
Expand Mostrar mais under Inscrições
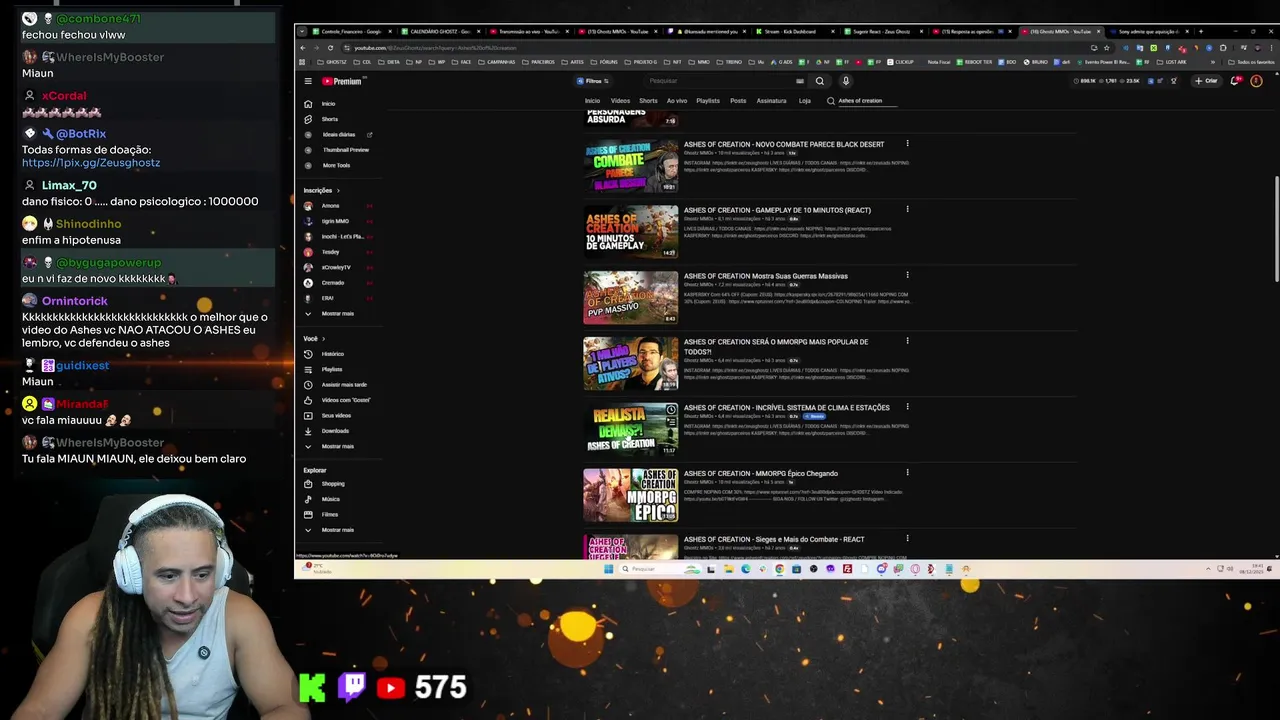click(337, 314)
